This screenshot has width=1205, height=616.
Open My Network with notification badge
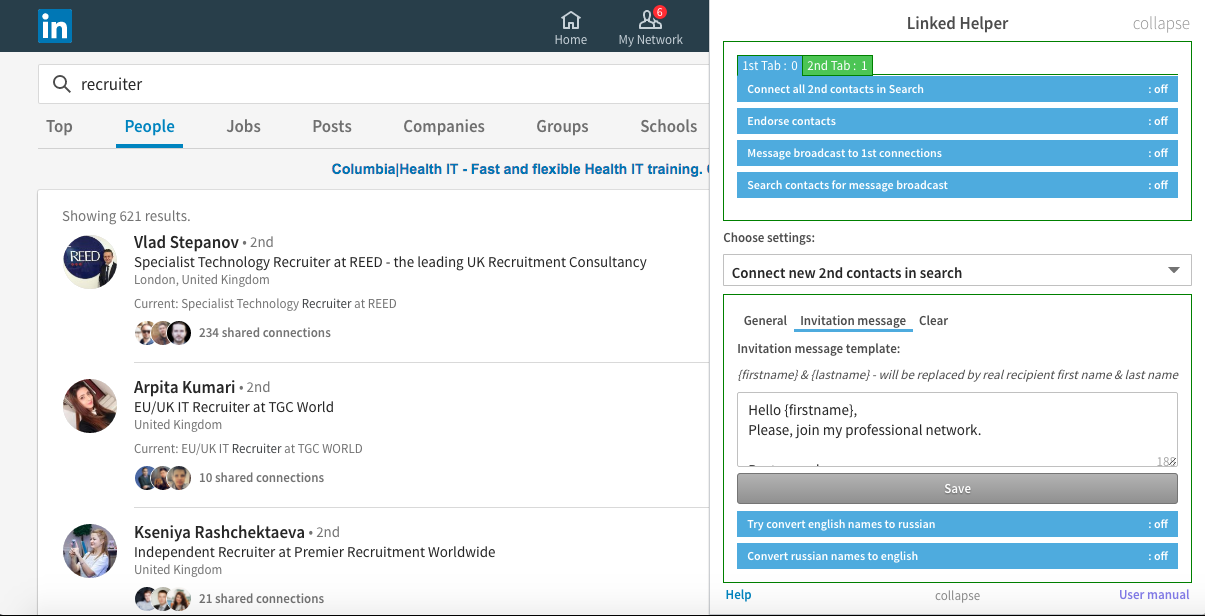click(x=650, y=28)
